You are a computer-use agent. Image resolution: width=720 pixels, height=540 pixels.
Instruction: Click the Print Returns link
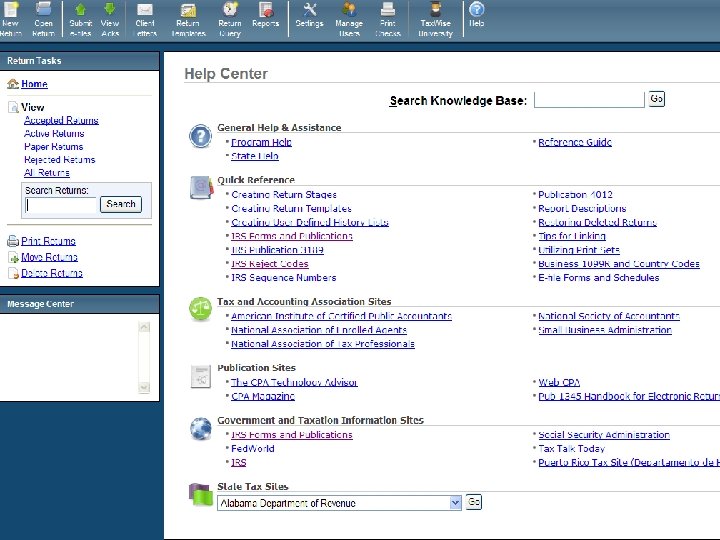point(48,241)
